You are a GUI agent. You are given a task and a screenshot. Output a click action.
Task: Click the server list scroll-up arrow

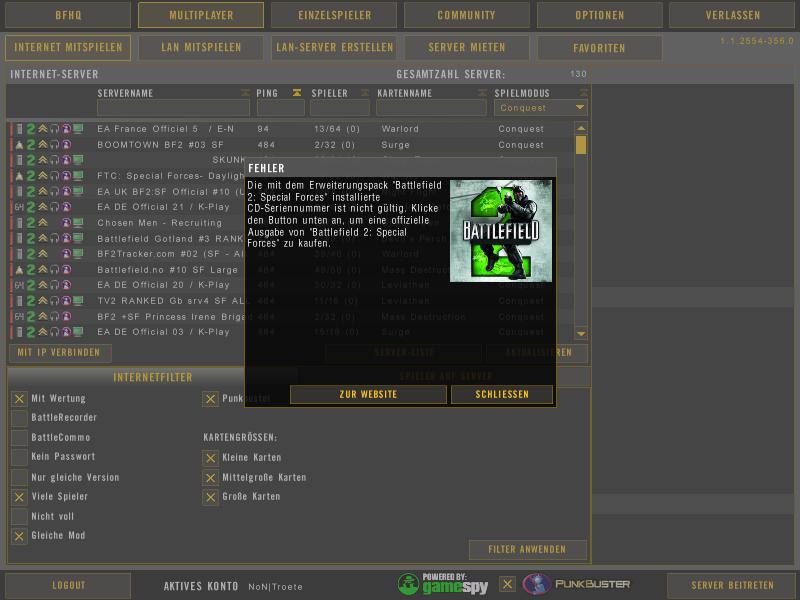click(x=581, y=128)
